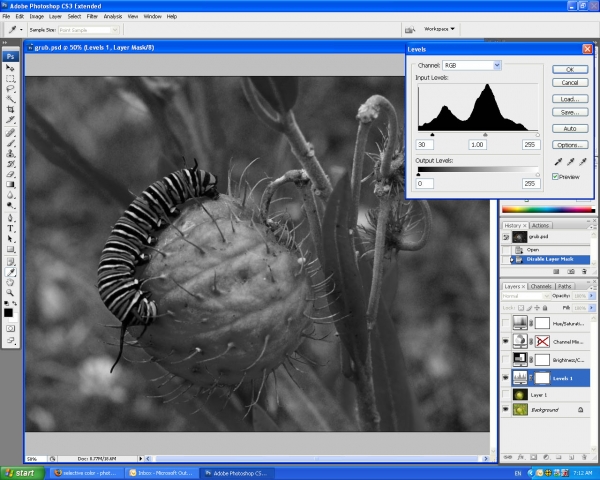
Task: Select the Dodge tool
Action: (x=10, y=205)
